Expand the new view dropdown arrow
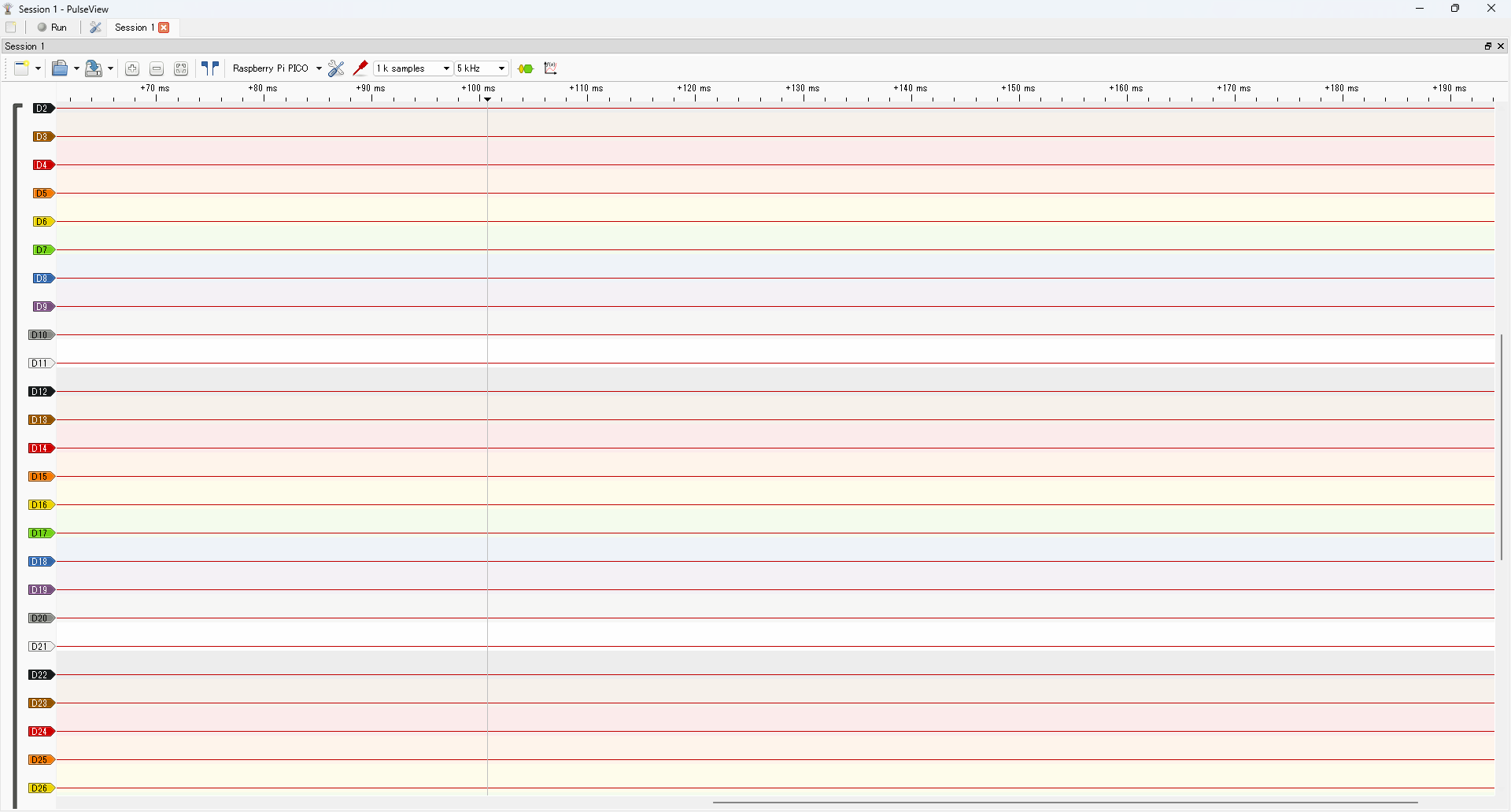The width and height of the screenshot is (1511, 812). click(38, 68)
